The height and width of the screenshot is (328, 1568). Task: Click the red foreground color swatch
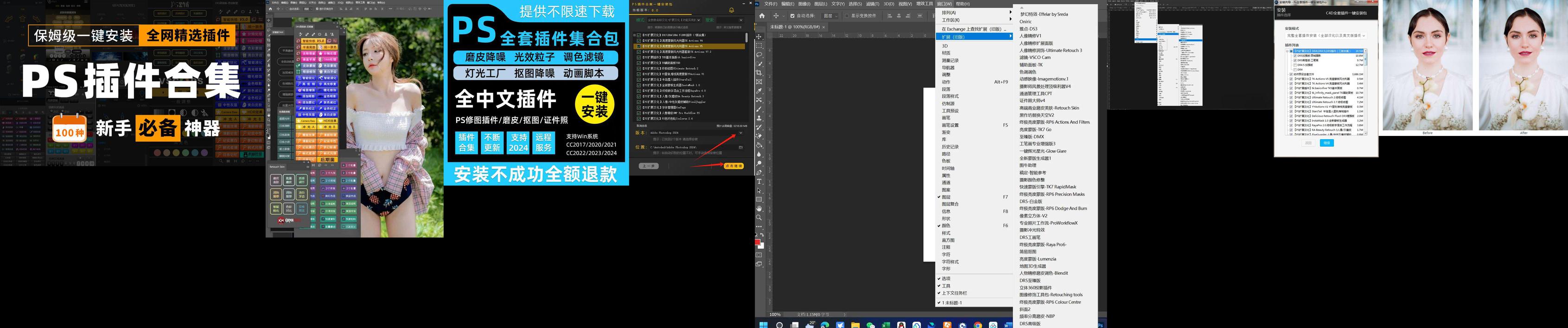tap(758, 242)
